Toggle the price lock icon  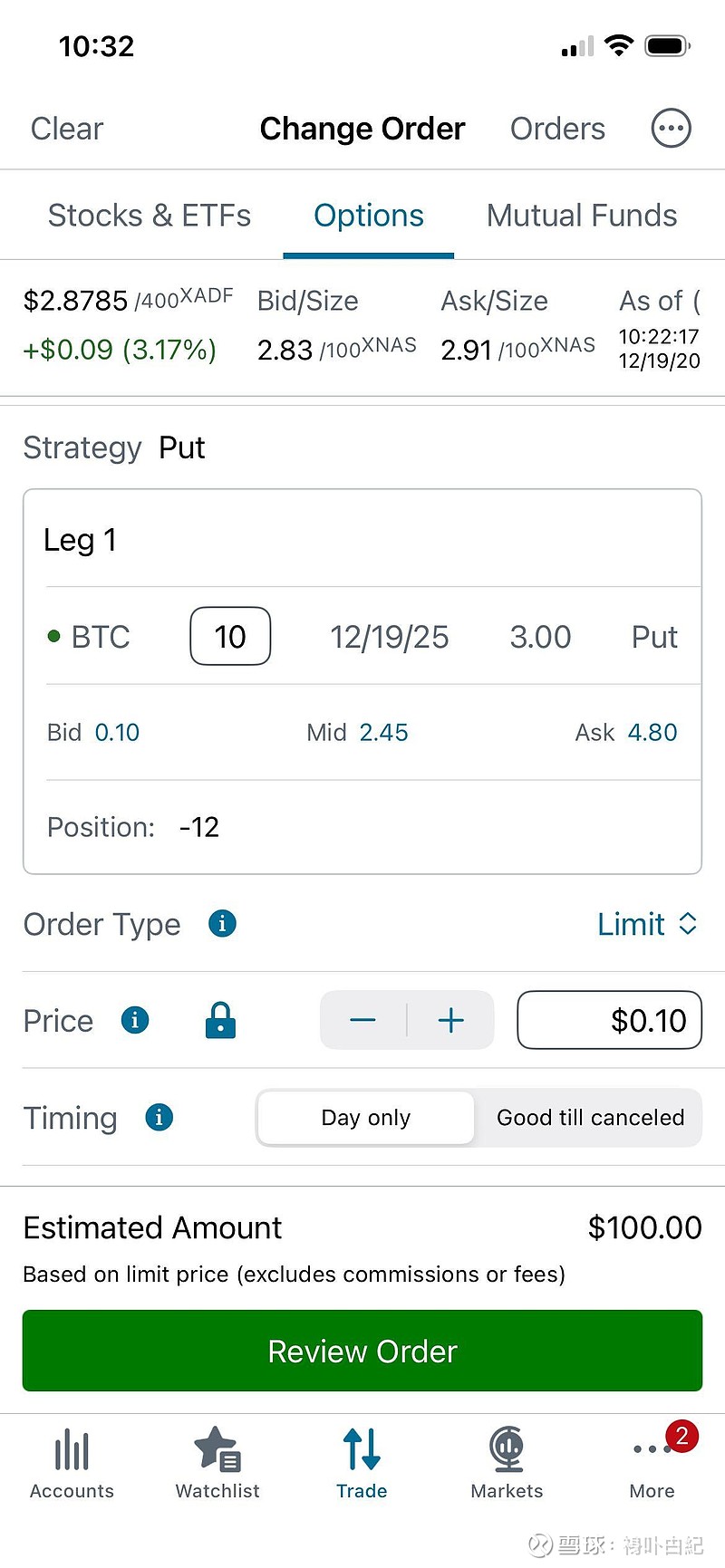[x=220, y=1020]
